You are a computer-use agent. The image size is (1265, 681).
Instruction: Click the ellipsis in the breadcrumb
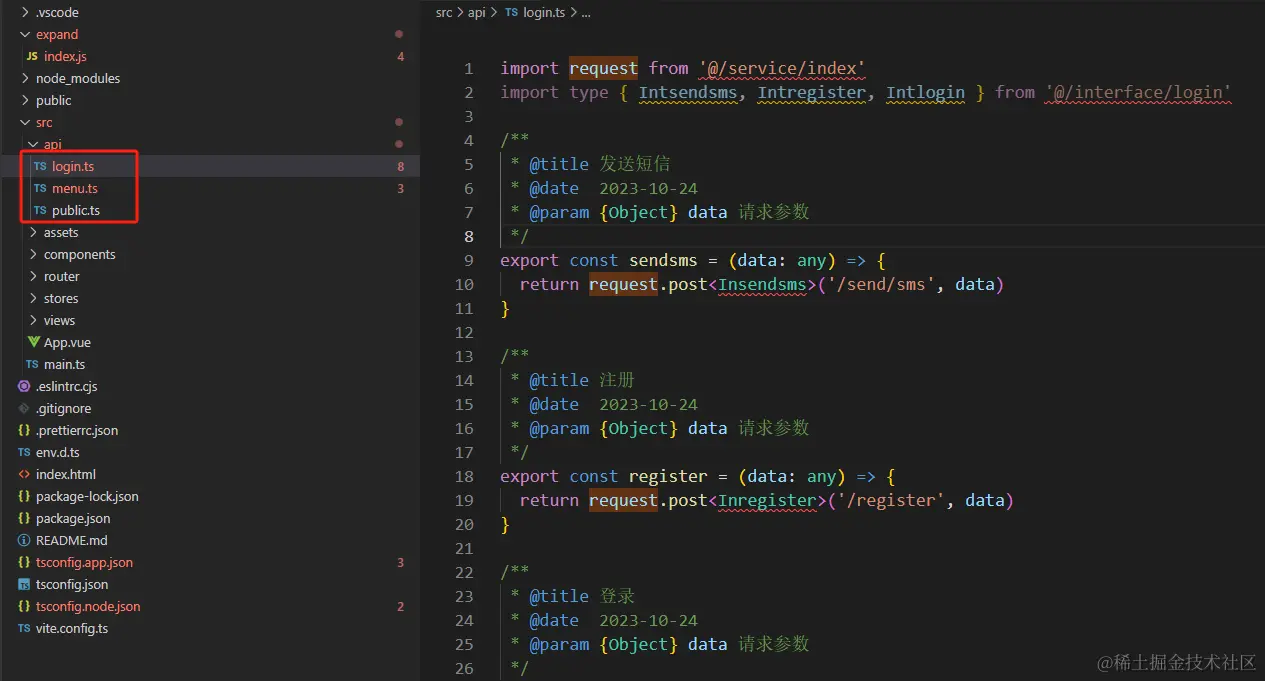coord(586,13)
